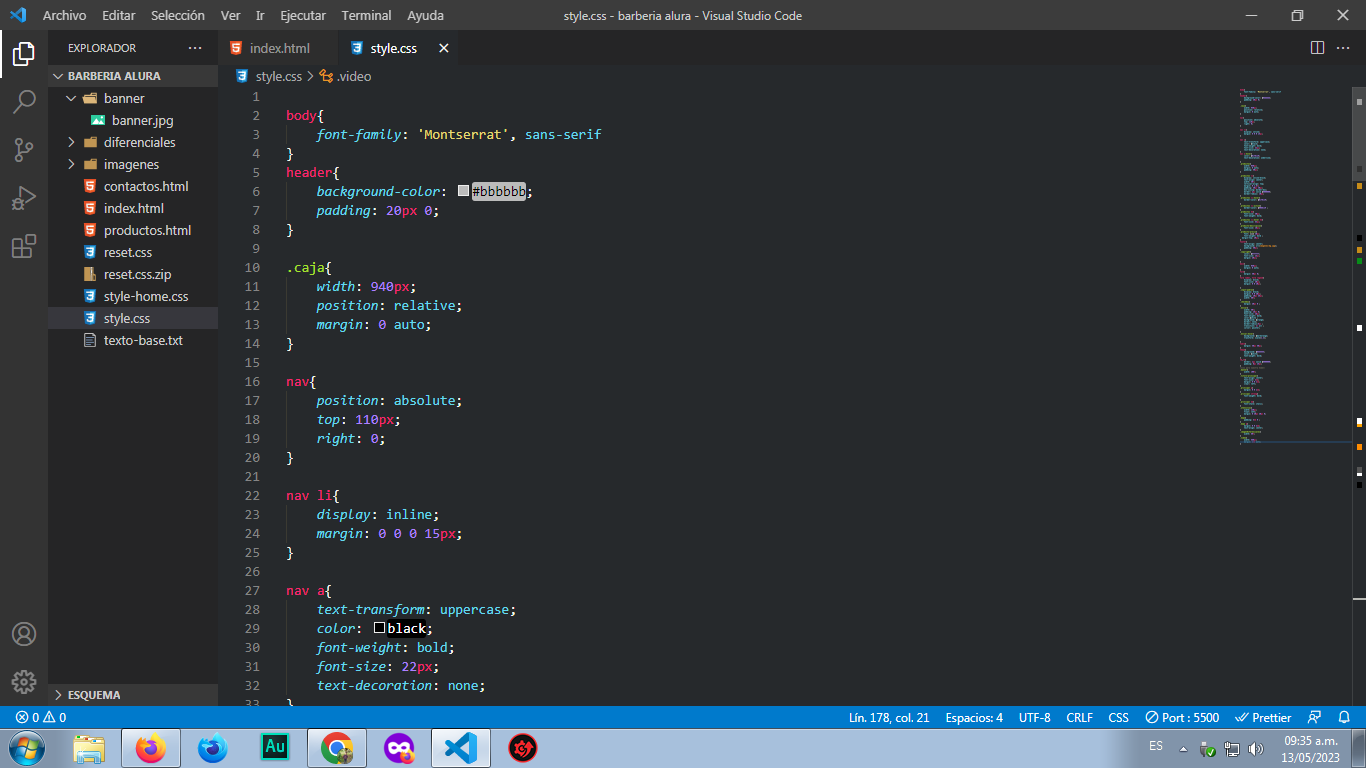This screenshot has width=1366, height=768.
Task: Open the Run and Debug view
Action: (24, 198)
